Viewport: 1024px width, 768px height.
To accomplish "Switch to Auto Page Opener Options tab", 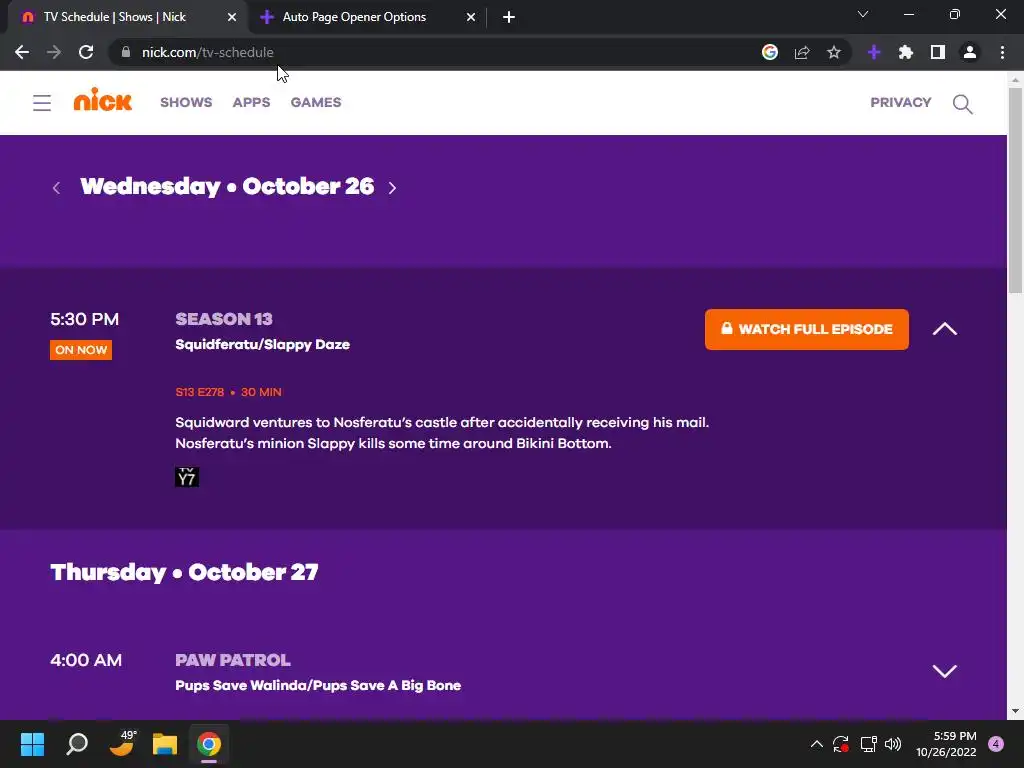I will click(368, 17).
